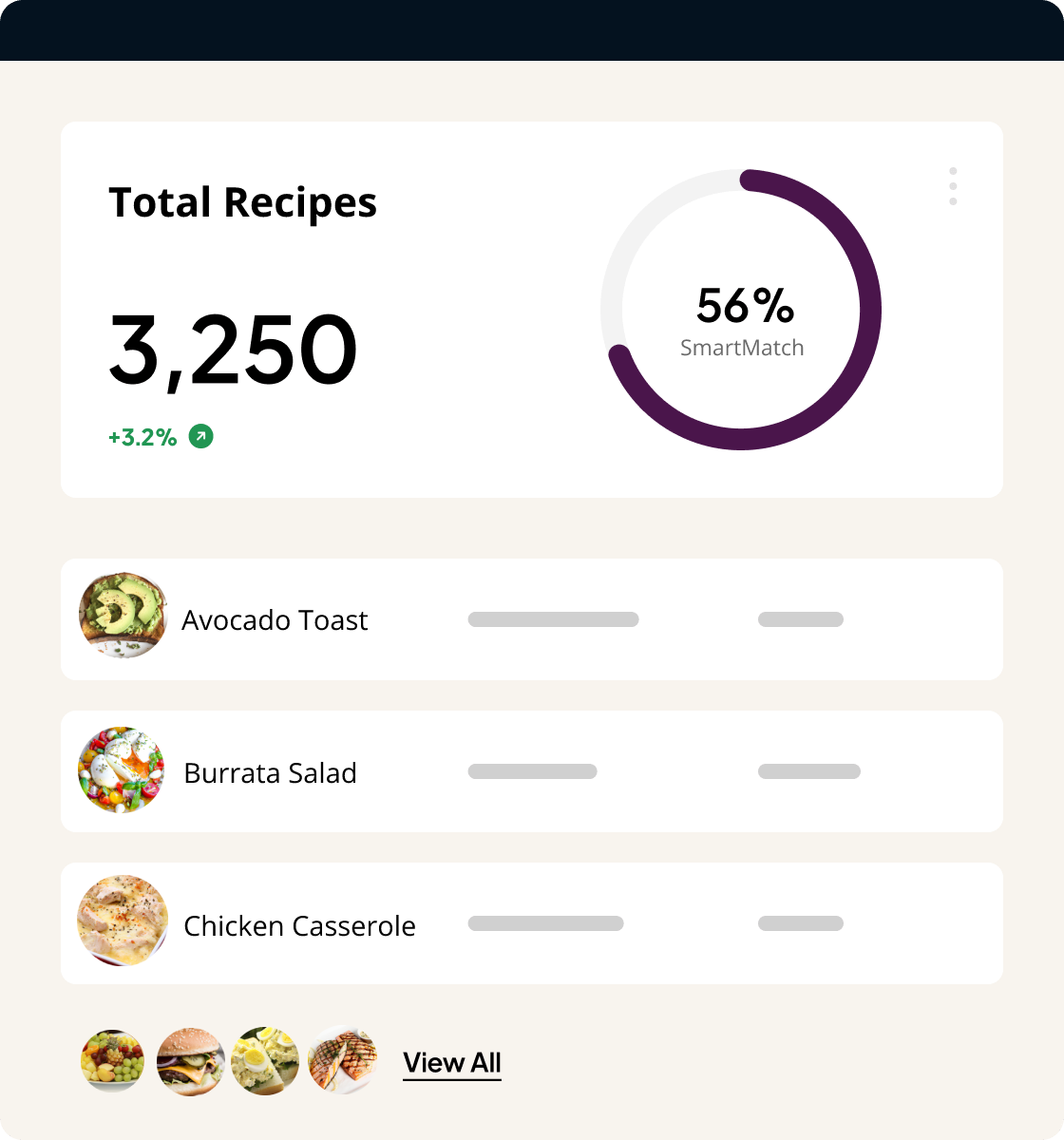Open the three-dot options menu

point(953,186)
